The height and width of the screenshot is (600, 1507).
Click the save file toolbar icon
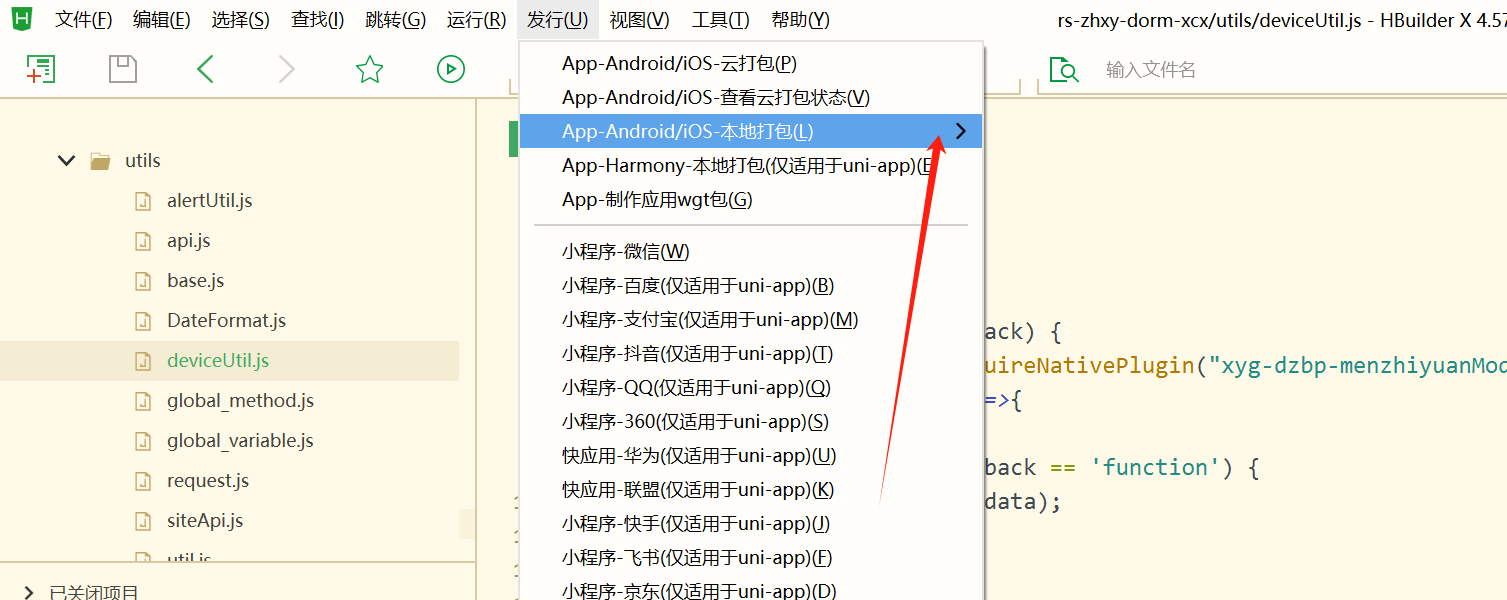122,69
